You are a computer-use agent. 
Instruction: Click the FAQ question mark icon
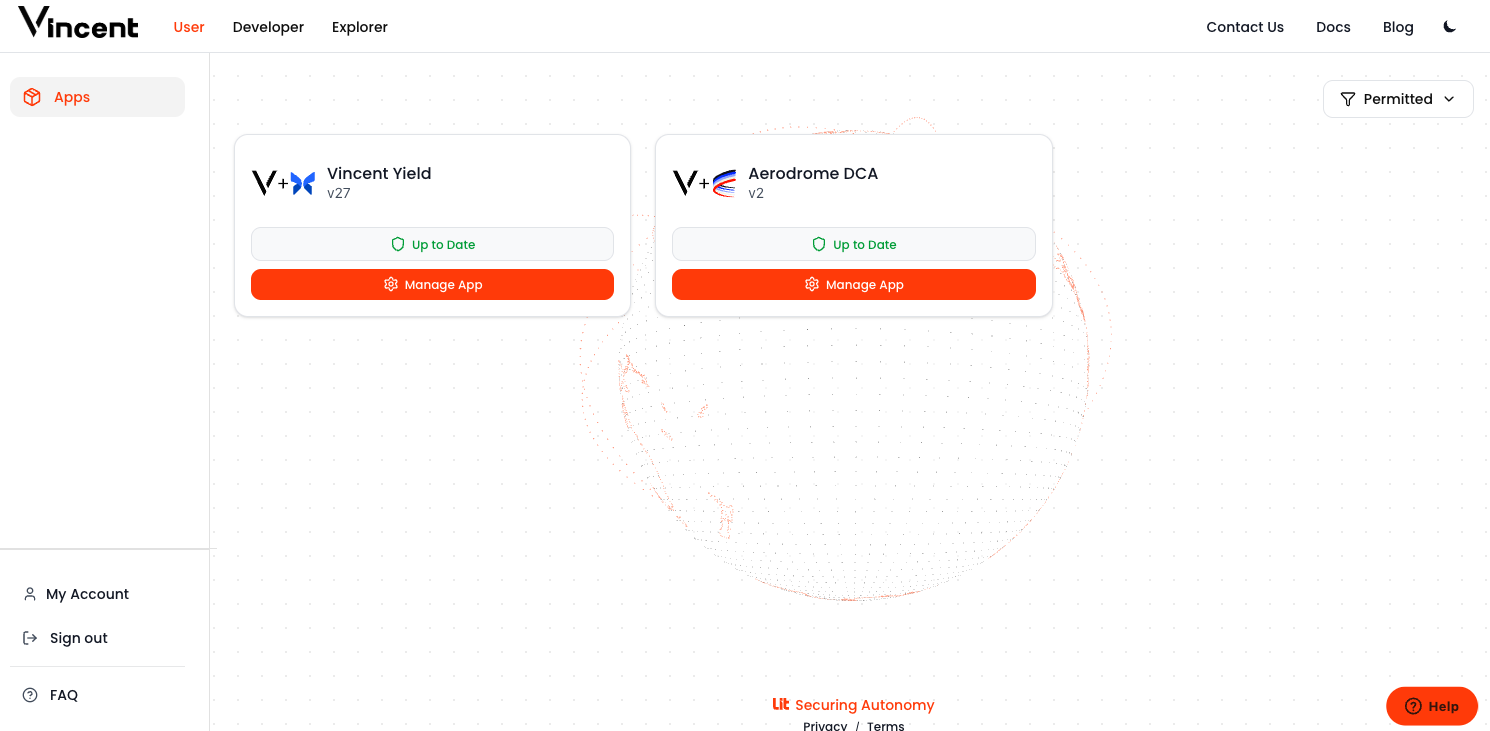[x=29, y=694]
